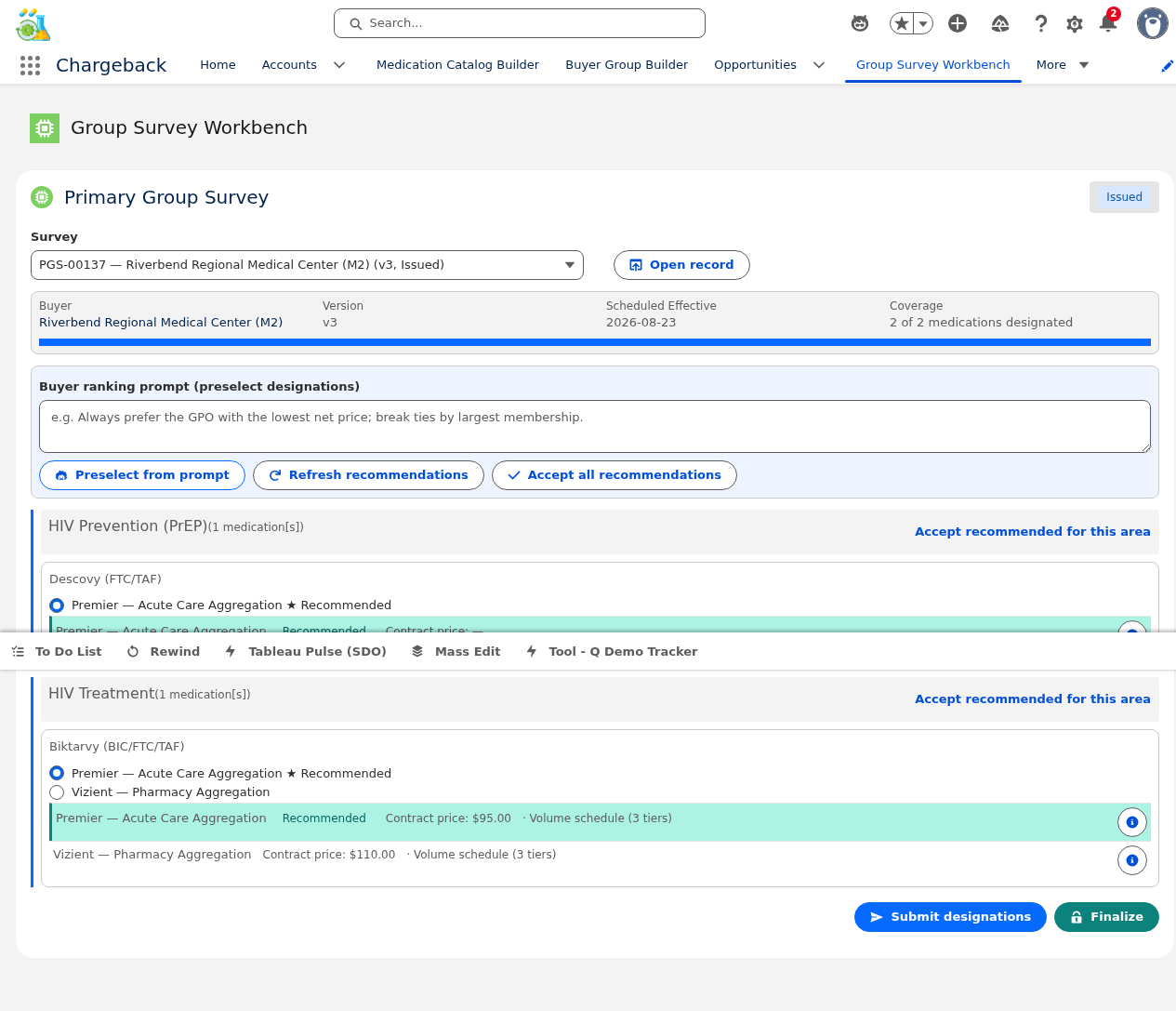Click info icon for Vizient $110.00 row
This screenshot has width=1176, height=1011.
(x=1131, y=860)
